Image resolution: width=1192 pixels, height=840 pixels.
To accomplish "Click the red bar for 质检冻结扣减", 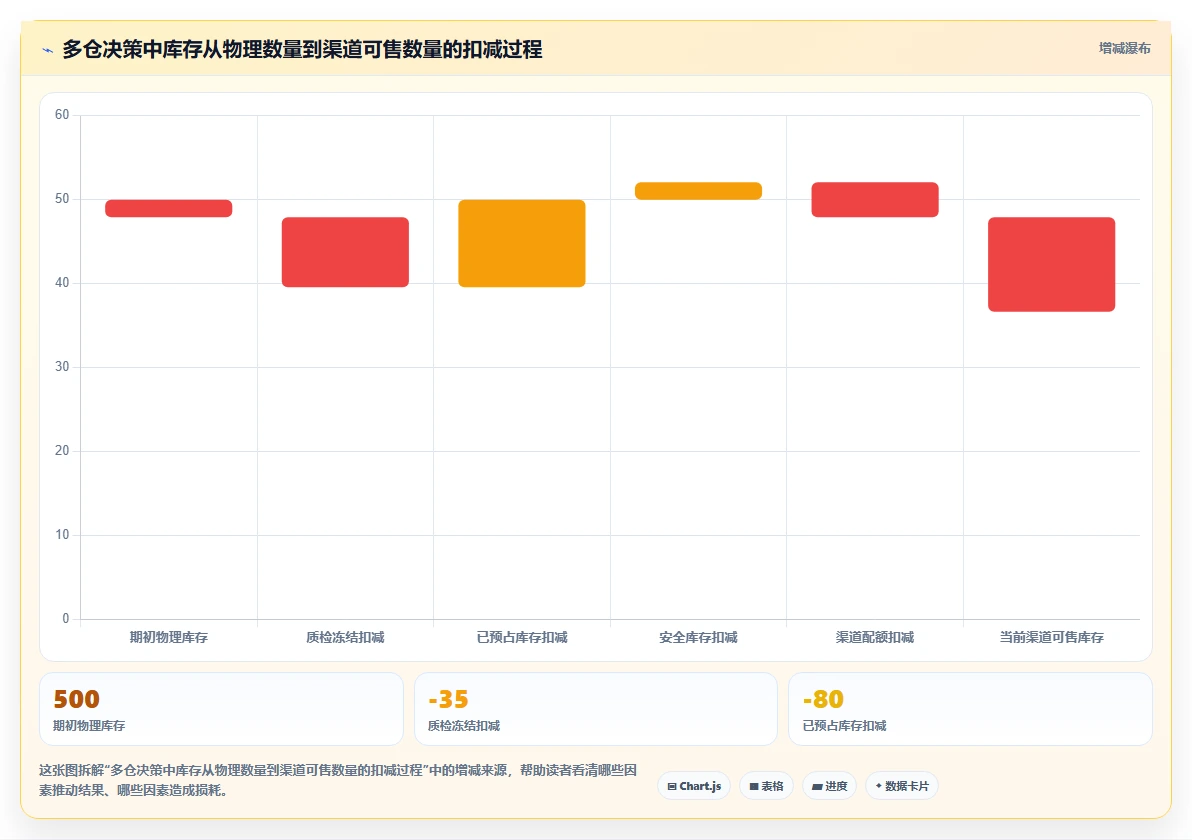I will coord(345,252).
